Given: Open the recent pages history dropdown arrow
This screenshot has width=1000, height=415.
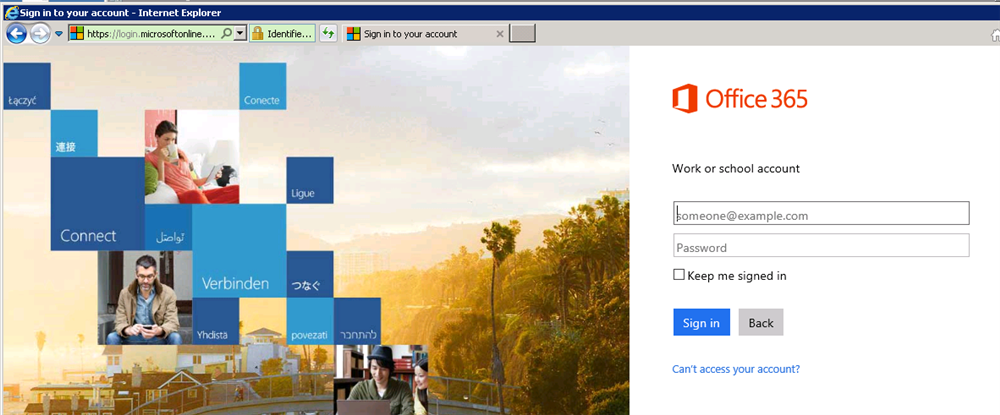Looking at the screenshot, I should pos(59,34).
